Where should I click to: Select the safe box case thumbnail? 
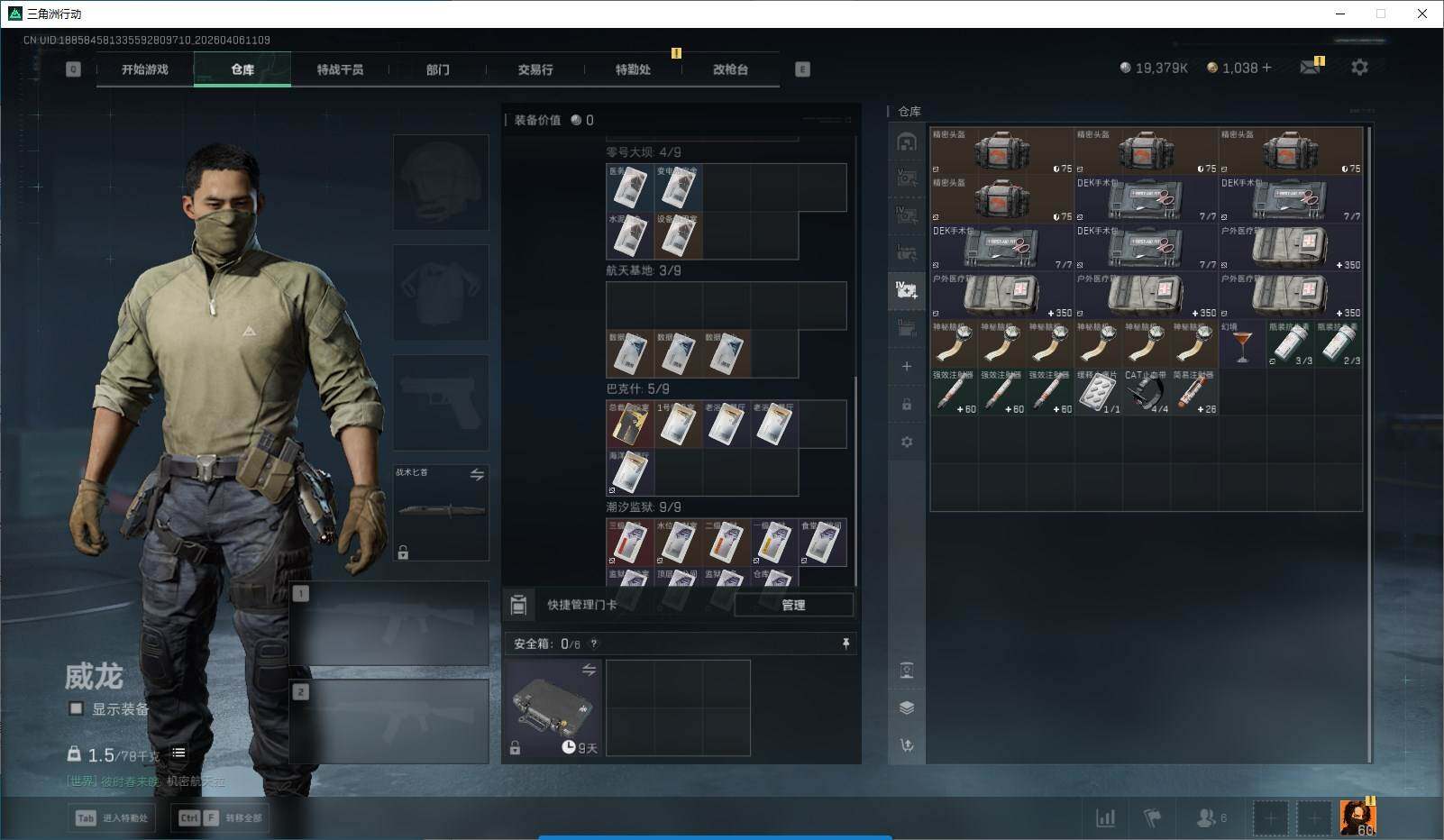553,708
